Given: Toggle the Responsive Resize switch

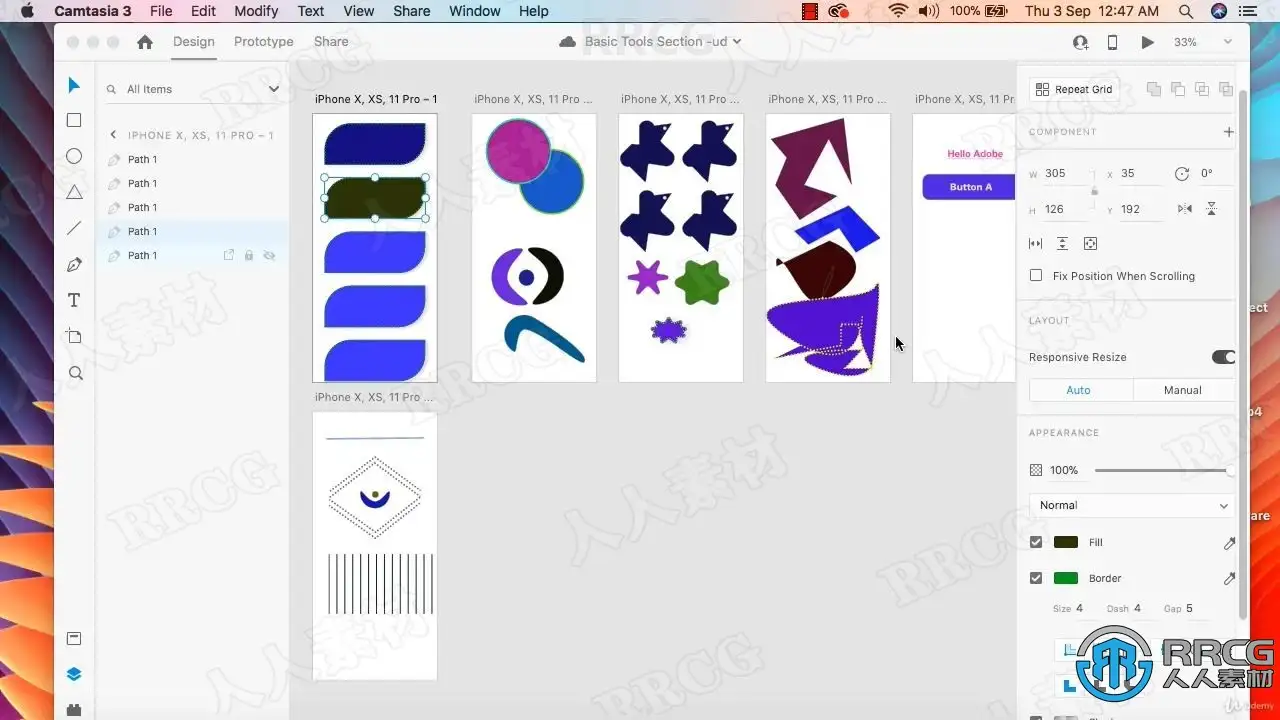Looking at the screenshot, I should coord(1223,357).
